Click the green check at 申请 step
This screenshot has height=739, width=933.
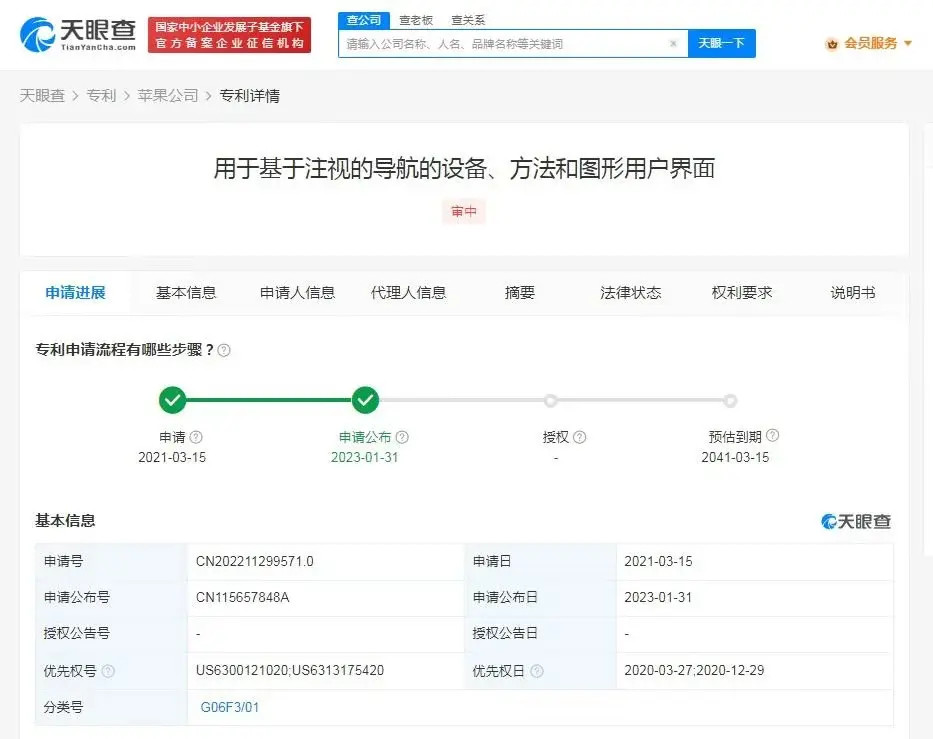pos(173,400)
